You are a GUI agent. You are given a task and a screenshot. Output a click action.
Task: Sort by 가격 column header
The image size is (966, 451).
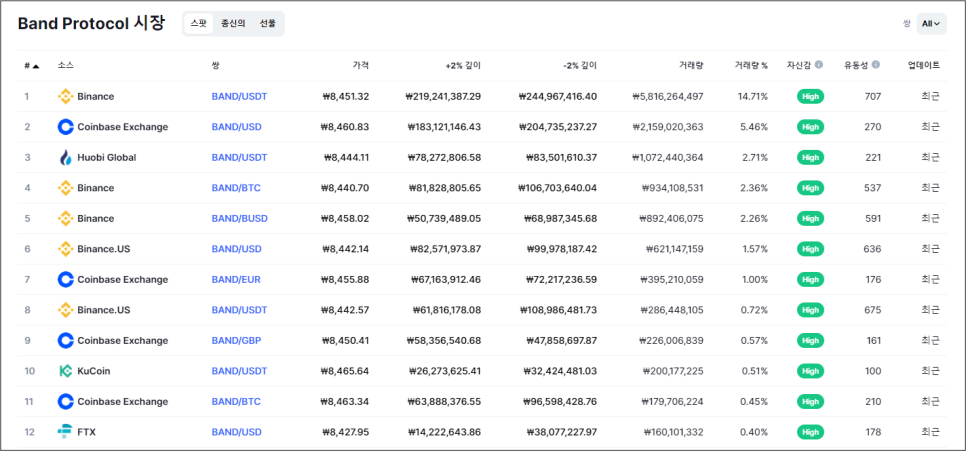point(360,65)
